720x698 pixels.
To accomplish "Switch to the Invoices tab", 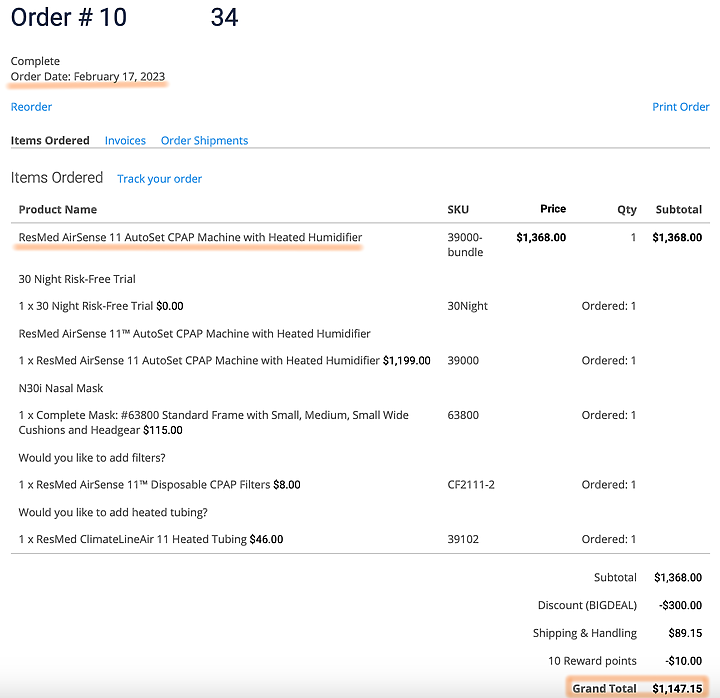I will click(x=125, y=141).
